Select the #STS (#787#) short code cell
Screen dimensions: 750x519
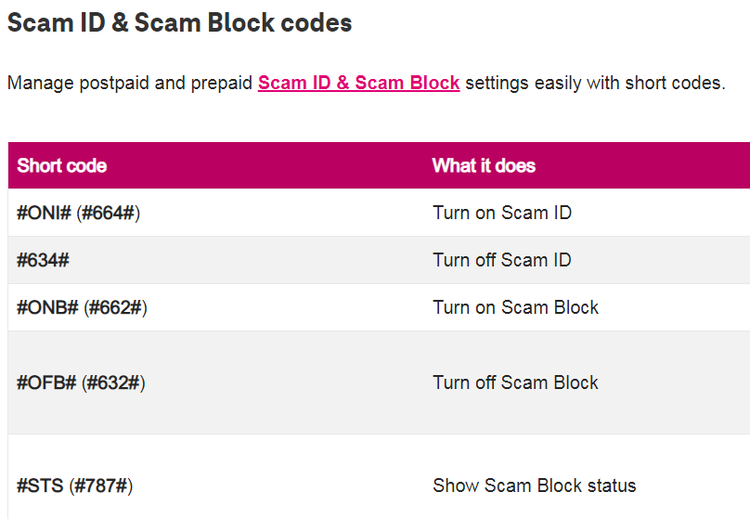tap(75, 486)
